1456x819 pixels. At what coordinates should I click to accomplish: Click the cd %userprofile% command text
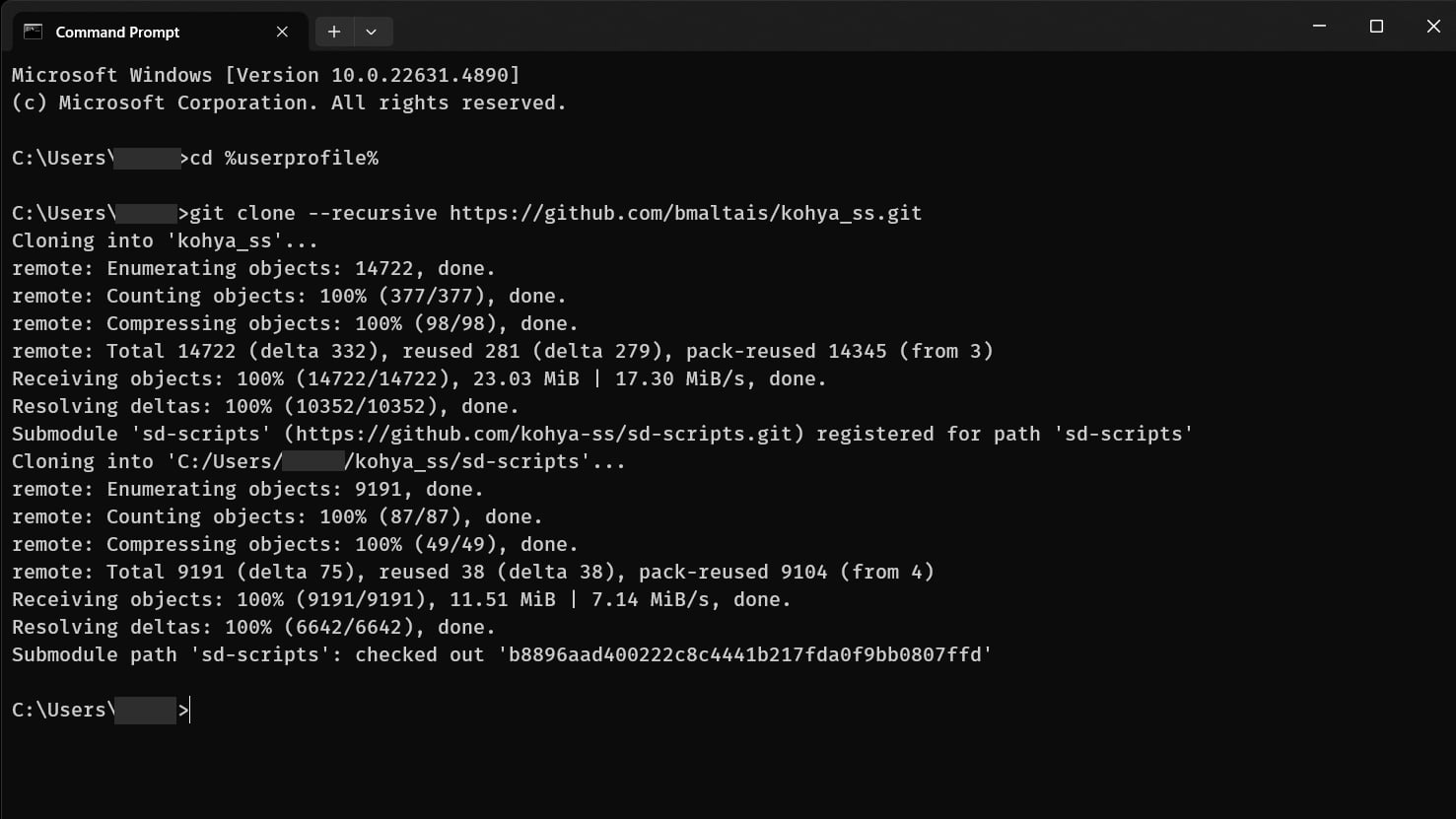tap(284, 158)
